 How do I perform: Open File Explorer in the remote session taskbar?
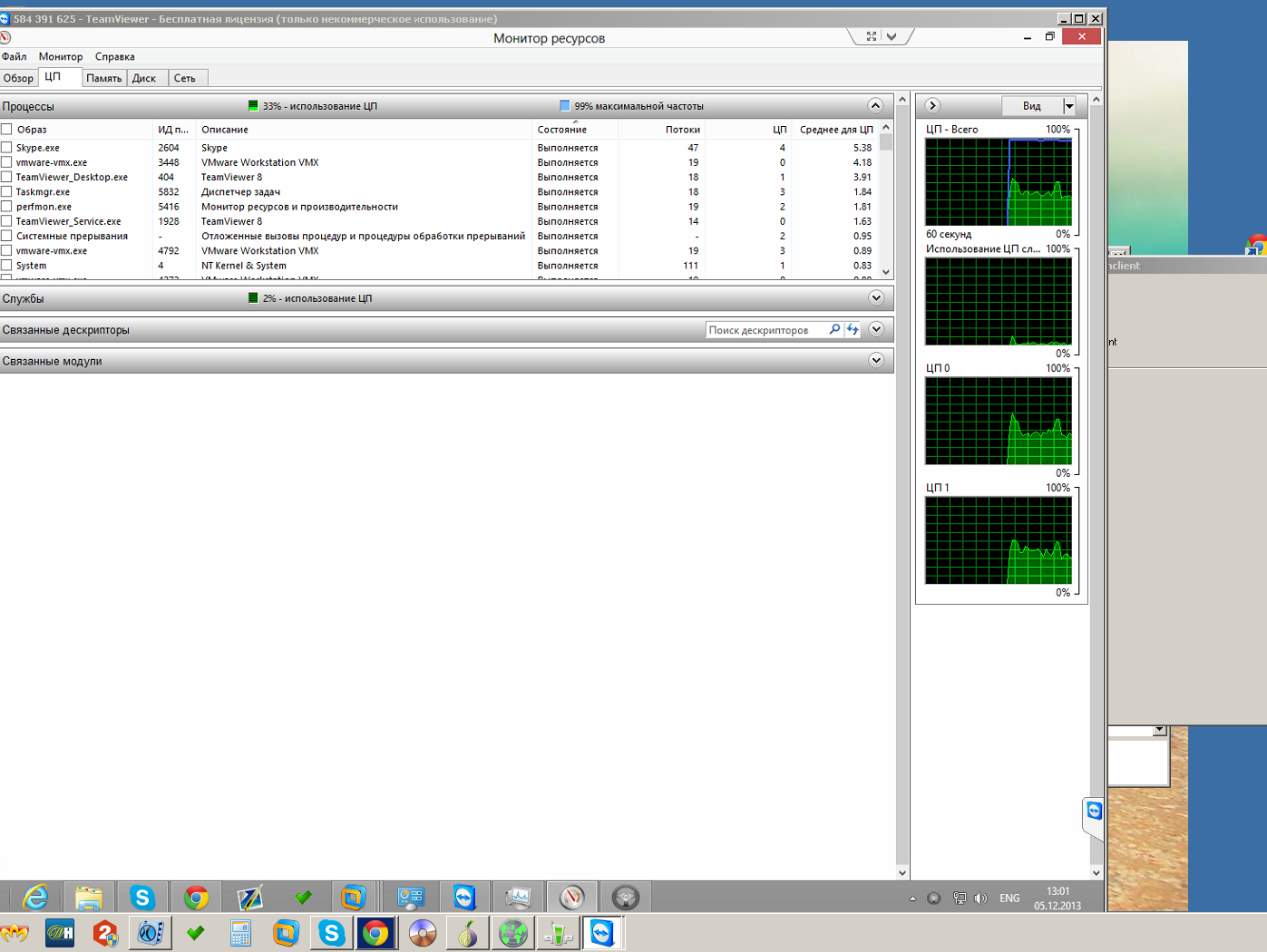click(x=89, y=898)
